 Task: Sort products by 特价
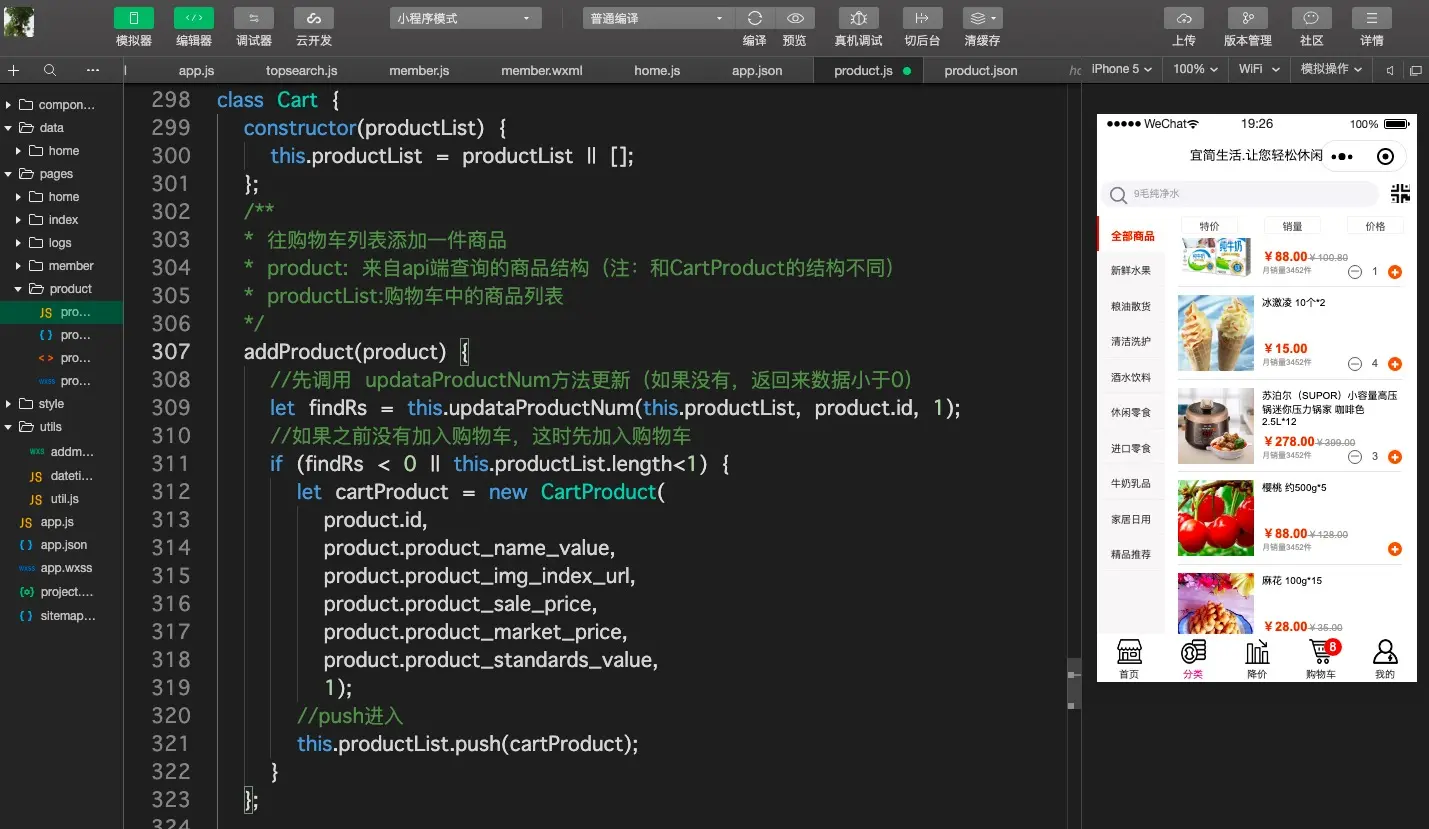[1209, 226]
